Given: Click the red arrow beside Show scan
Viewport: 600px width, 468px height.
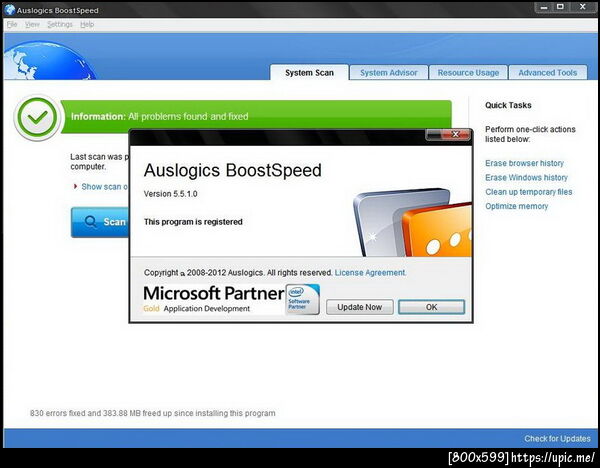Looking at the screenshot, I should (75, 186).
